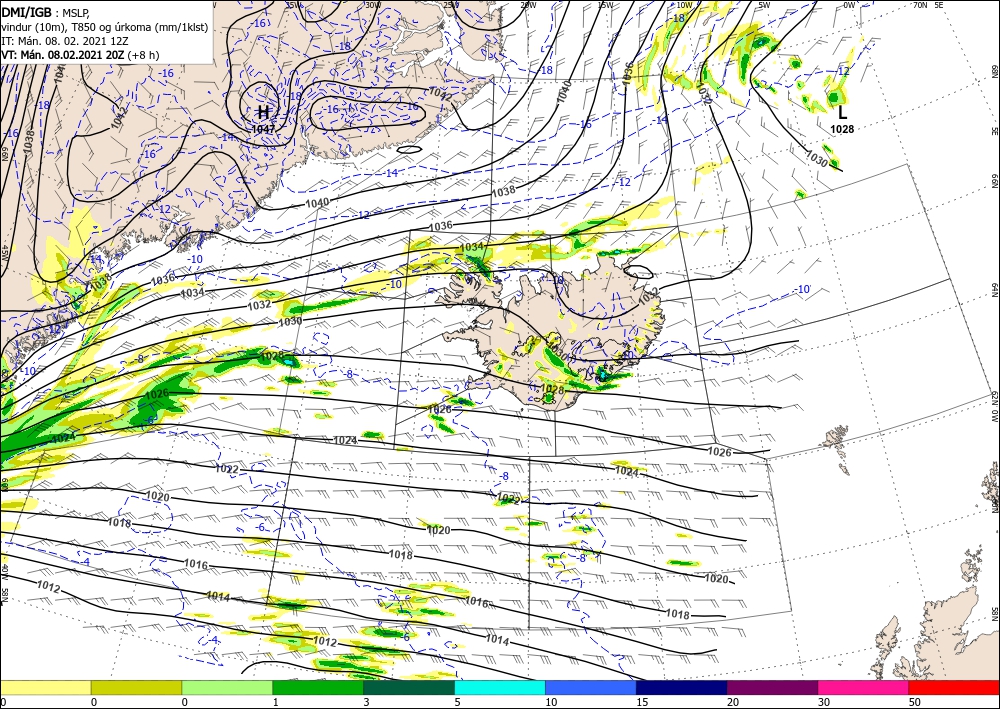
Task: Click the 30W longitude label
Action: [x=373, y=5]
